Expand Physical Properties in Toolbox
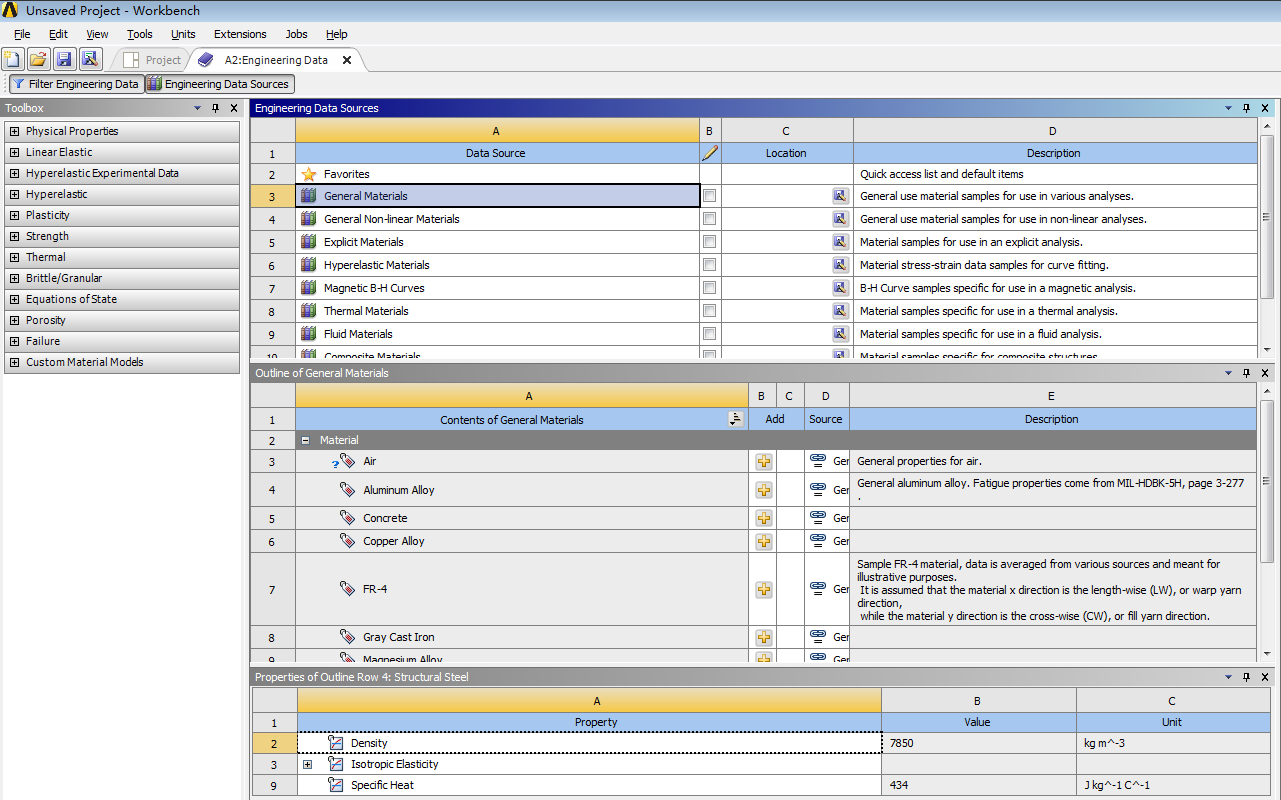The width and height of the screenshot is (1281, 800). pyautogui.click(x=14, y=131)
